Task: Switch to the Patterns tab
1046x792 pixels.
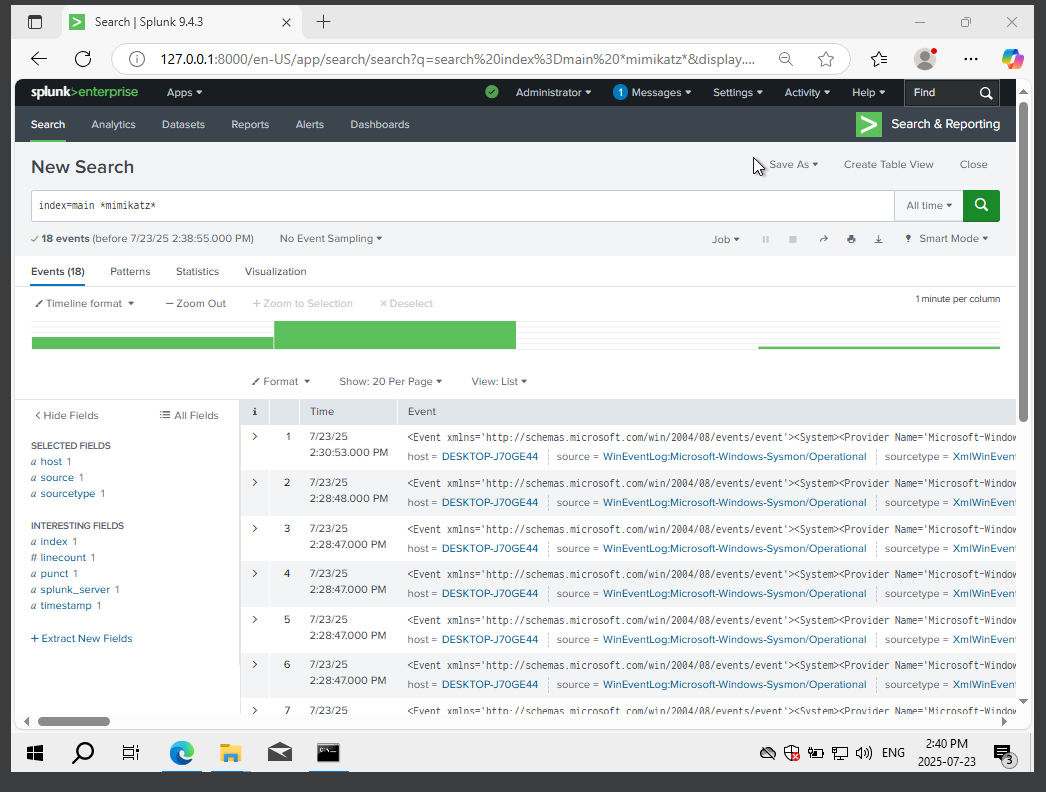Action: (x=130, y=272)
